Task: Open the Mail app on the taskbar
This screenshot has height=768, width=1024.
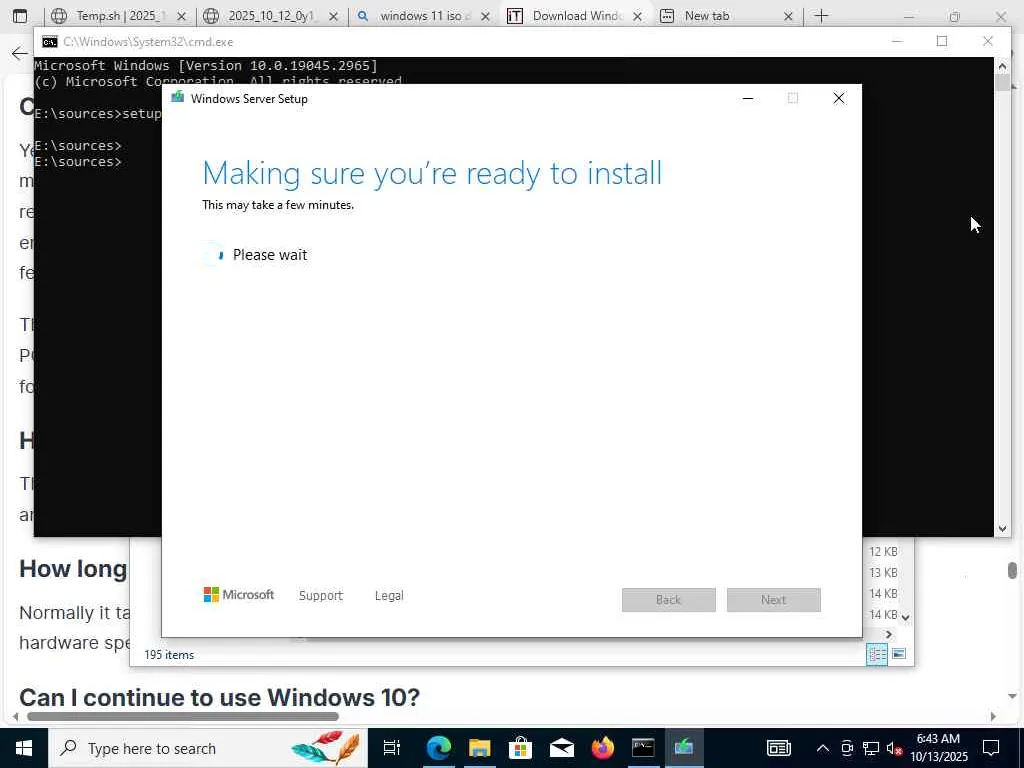Action: (562, 748)
